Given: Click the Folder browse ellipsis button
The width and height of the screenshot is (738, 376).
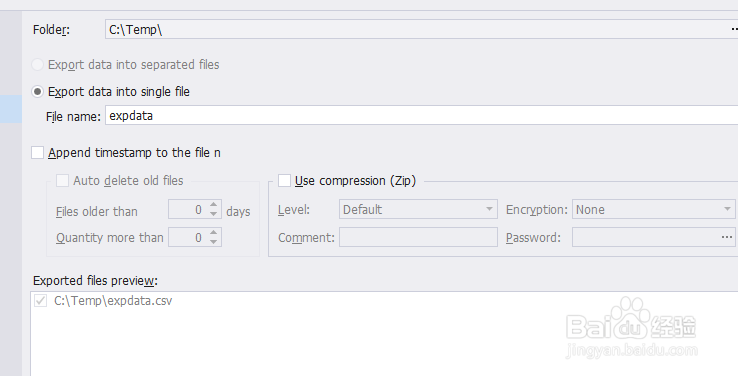Looking at the screenshot, I should point(734,29).
